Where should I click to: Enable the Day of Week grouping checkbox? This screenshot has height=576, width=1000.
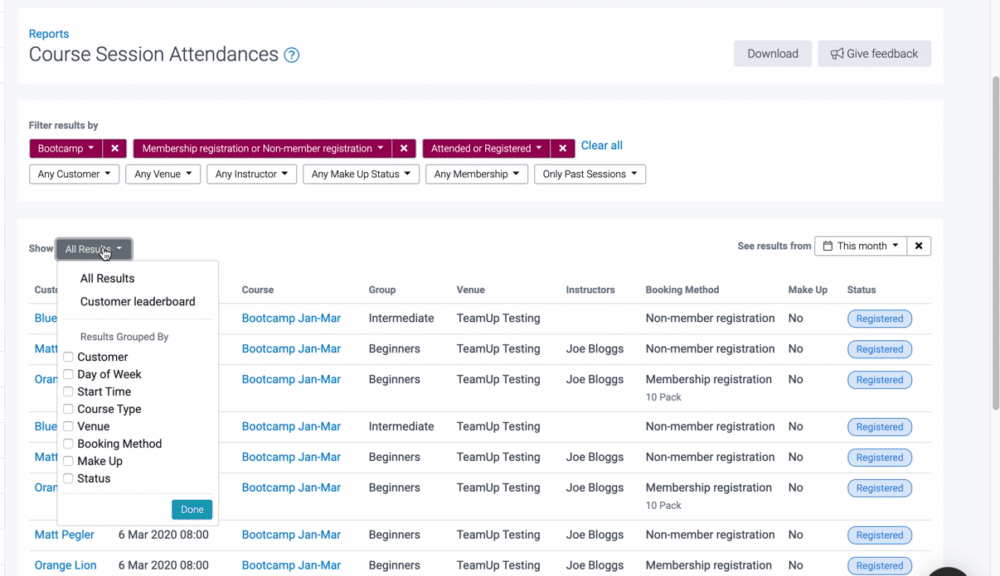69,374
